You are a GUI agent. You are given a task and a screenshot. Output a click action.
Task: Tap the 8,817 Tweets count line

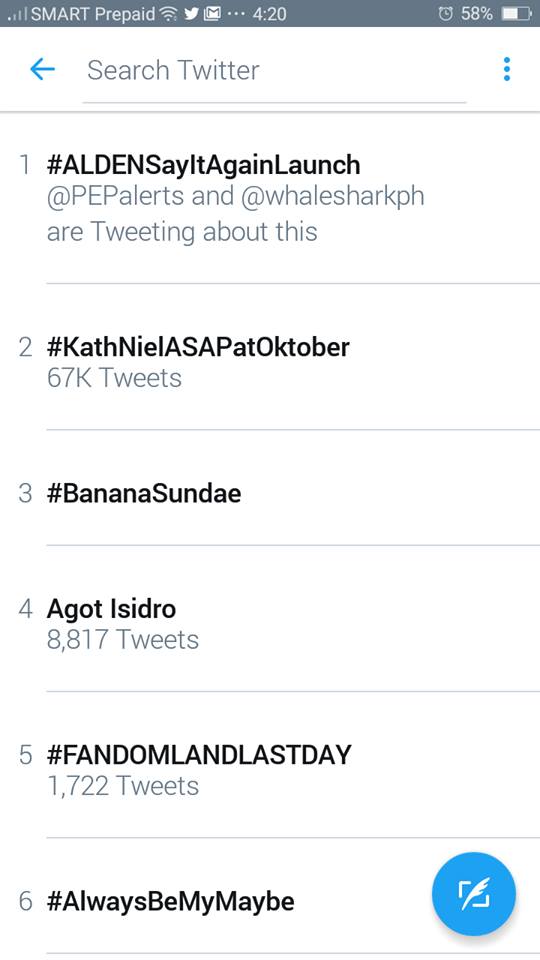122,640
